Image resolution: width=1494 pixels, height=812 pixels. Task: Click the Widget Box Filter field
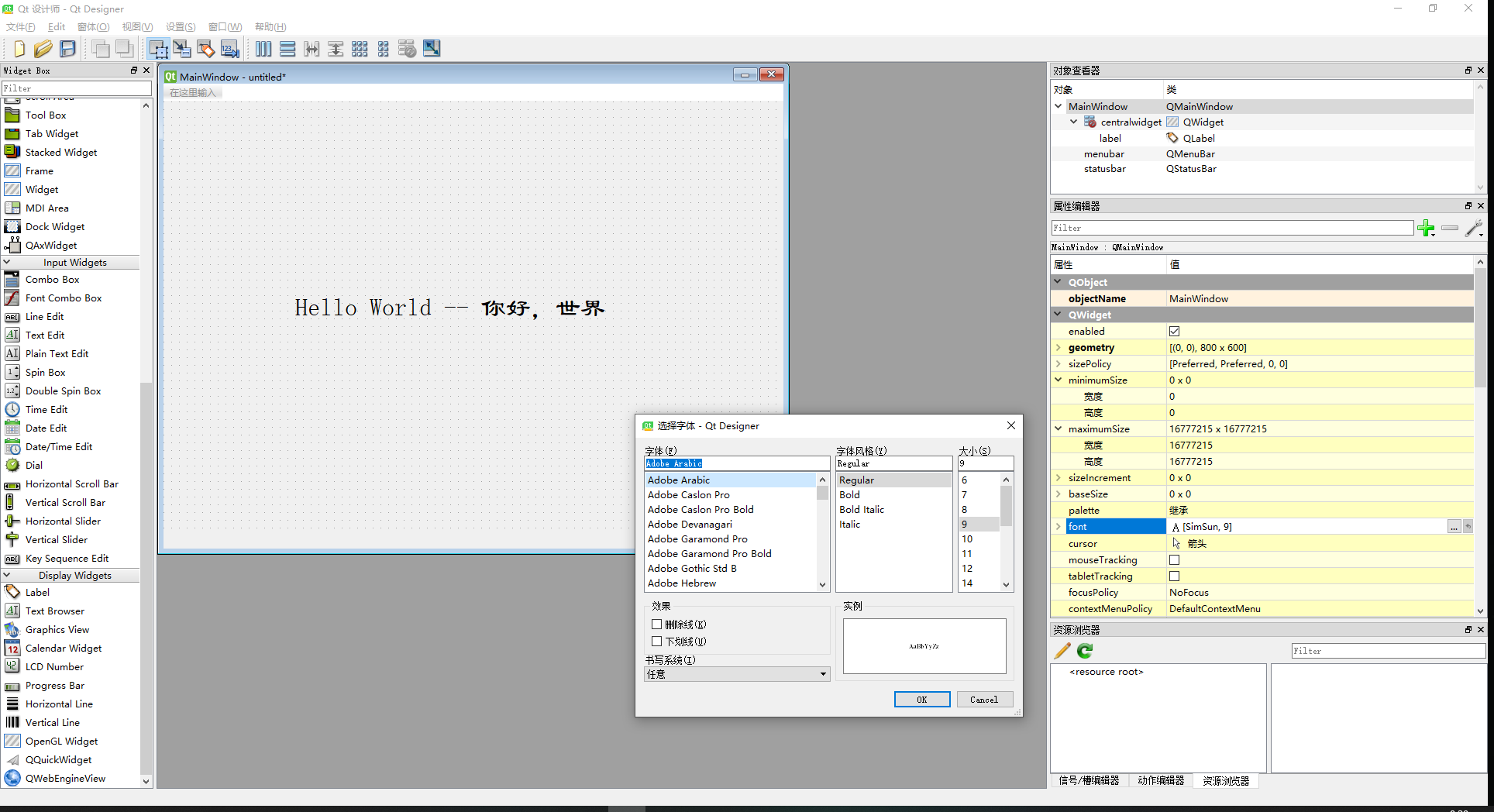pyautogui.click(x=76, y=88)
